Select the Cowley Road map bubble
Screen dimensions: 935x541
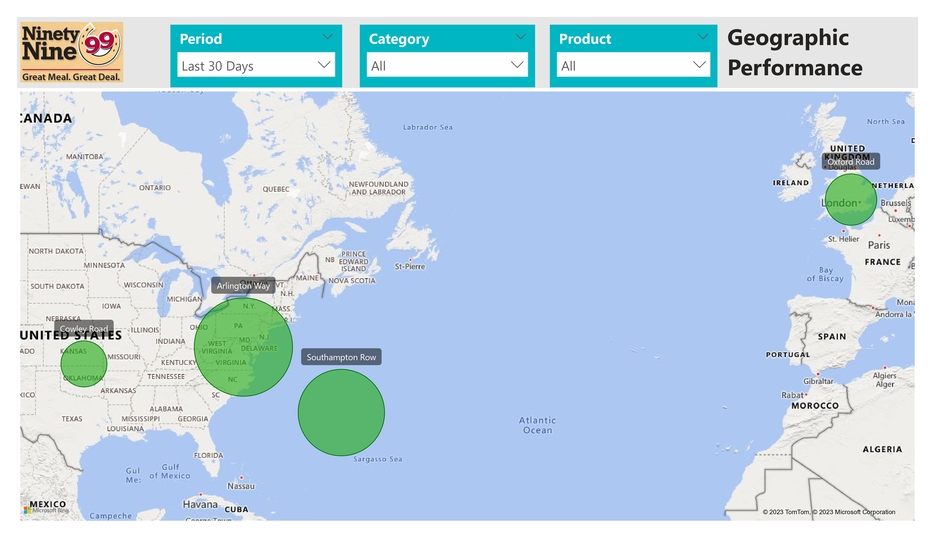83,363
